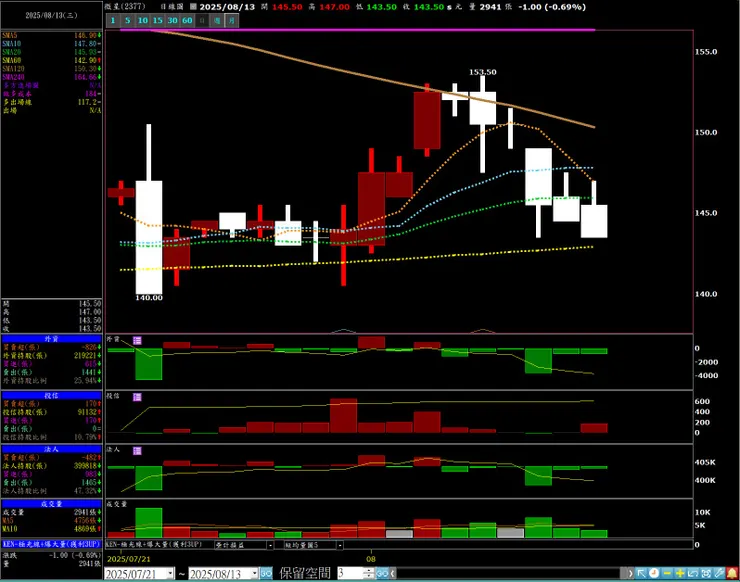The image size is (740, 582).
Task: Click GO button next to end date
Action: pyautogui.click(x=266, y=574)
